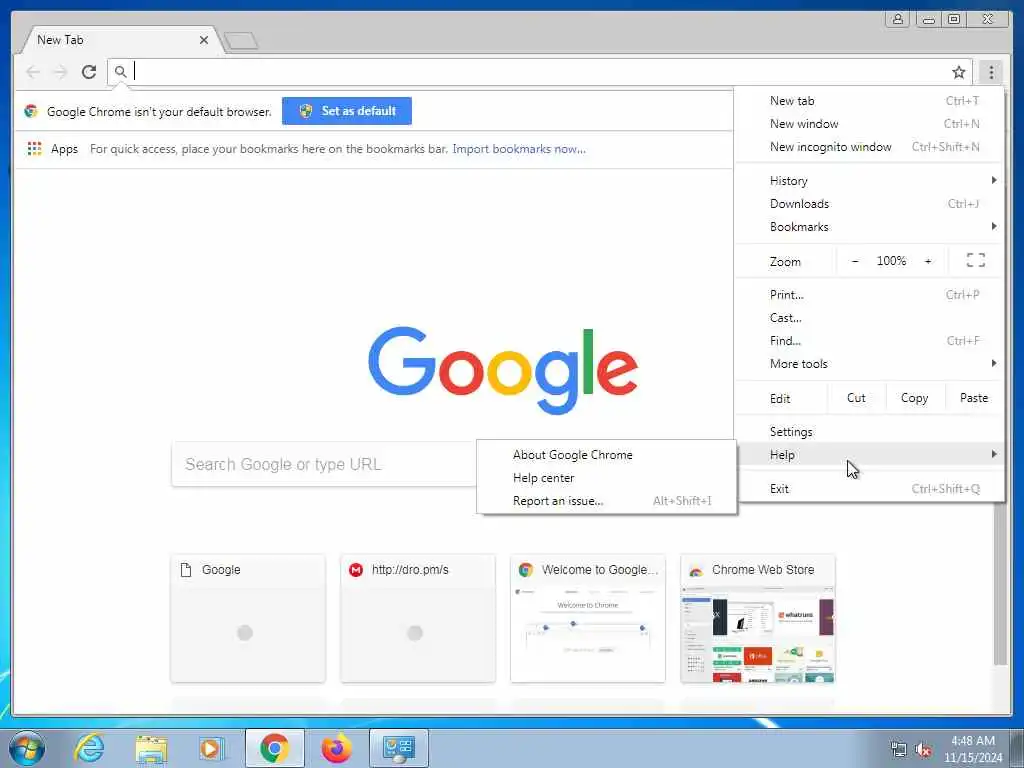
Task: Select New tab from the menu
Action: [x=869, y=101]
